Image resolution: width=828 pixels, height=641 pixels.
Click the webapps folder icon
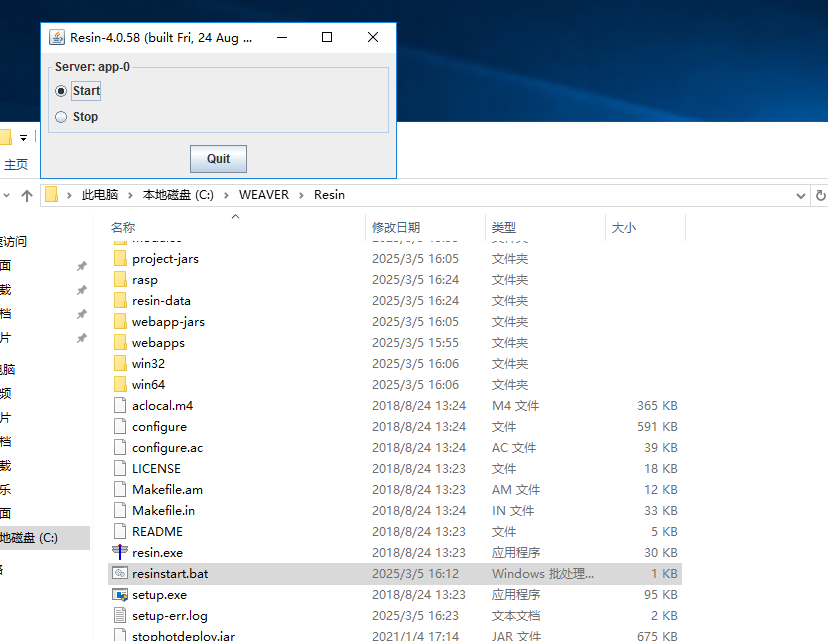pos(120,342)
